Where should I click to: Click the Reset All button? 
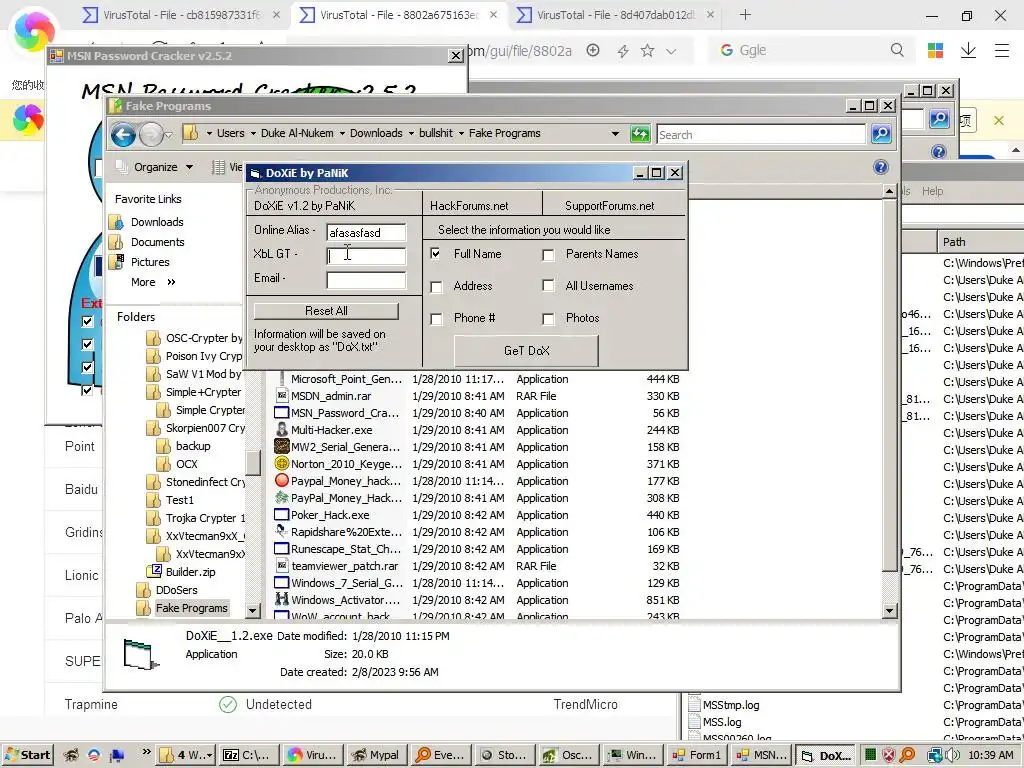tap(326, 311)
